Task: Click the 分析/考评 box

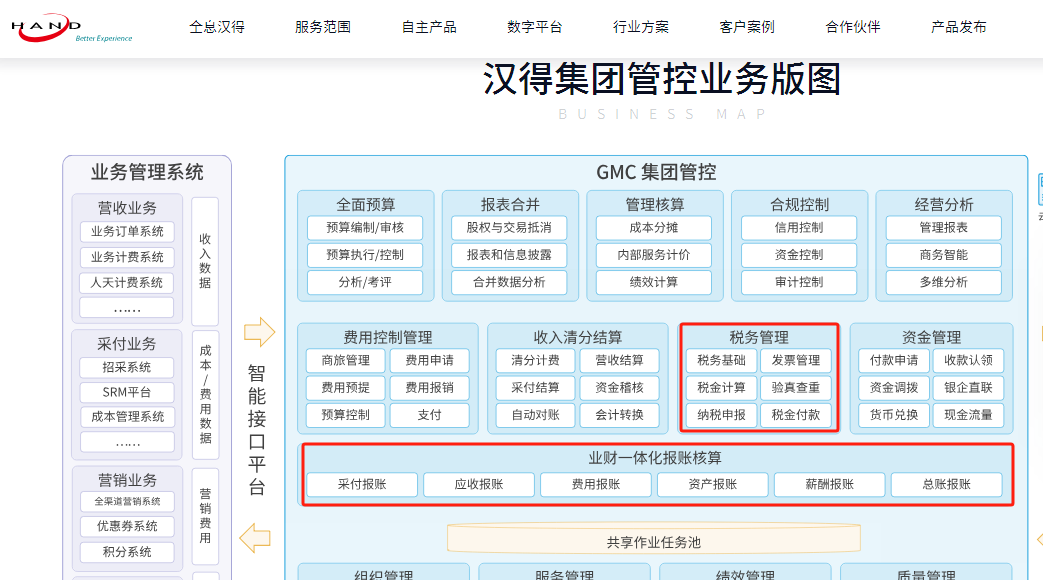Action: tap(365, 282)
